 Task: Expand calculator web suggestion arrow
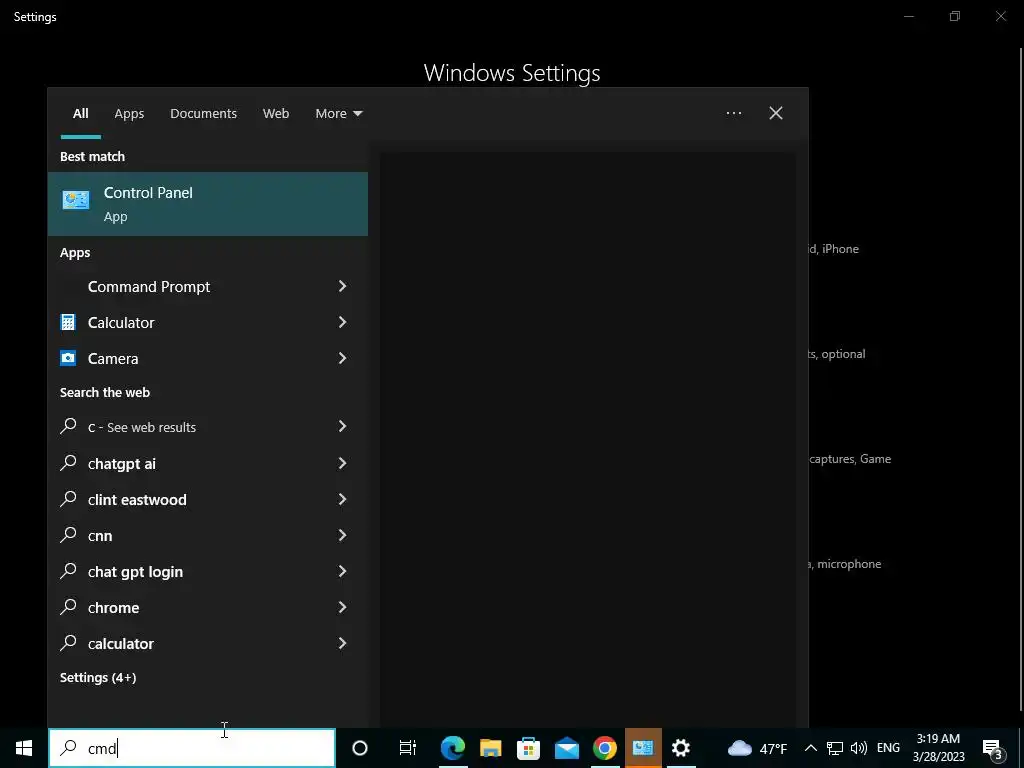tap(342, 643)
